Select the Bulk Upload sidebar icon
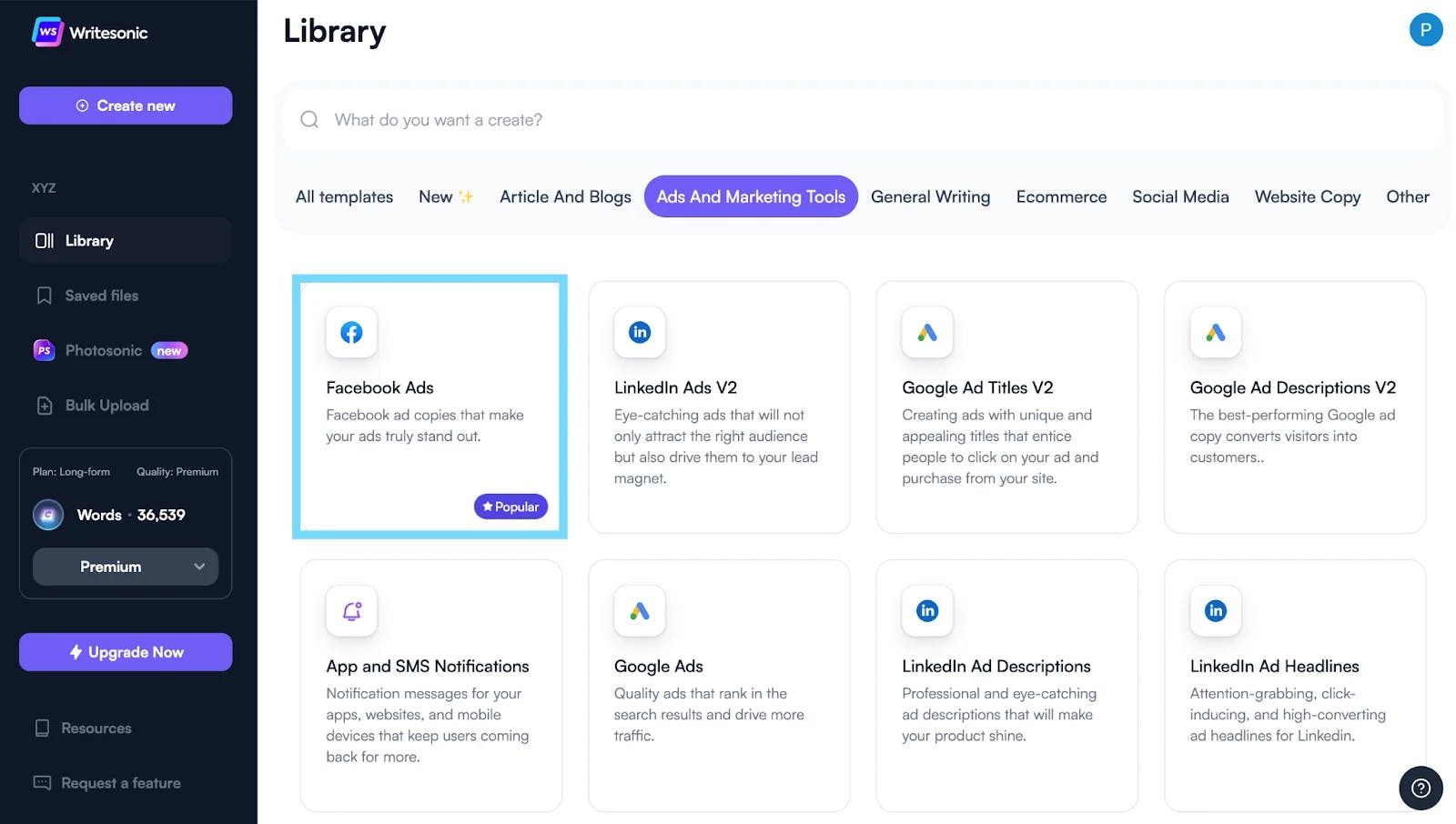 pos(44,405)
